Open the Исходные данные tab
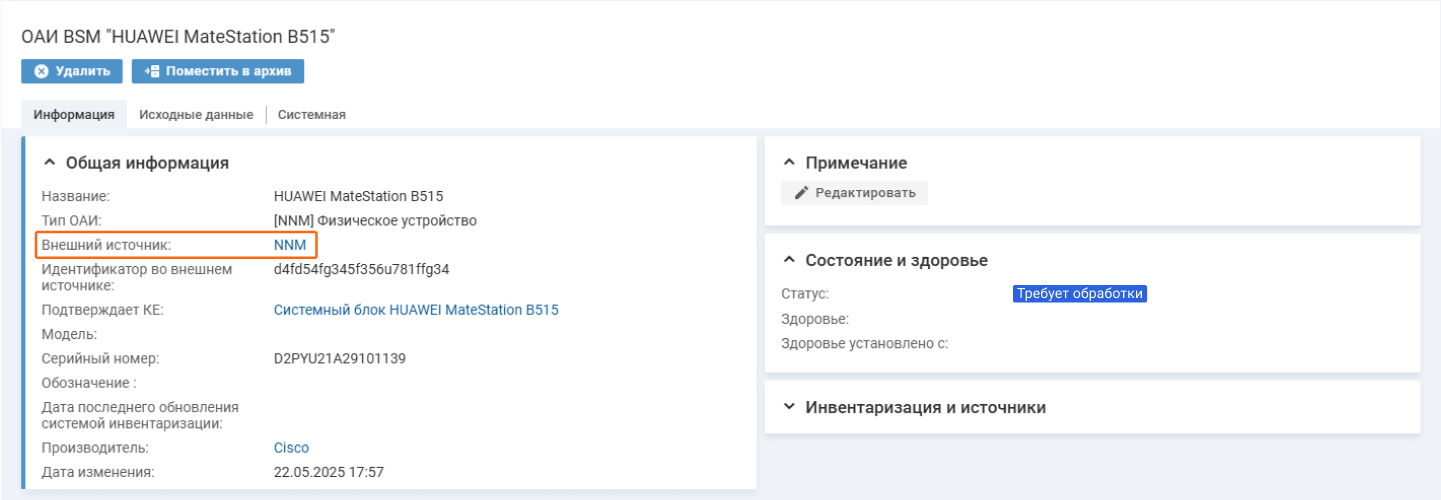This screenshot has height=500, width=1441. coord(196,114)
